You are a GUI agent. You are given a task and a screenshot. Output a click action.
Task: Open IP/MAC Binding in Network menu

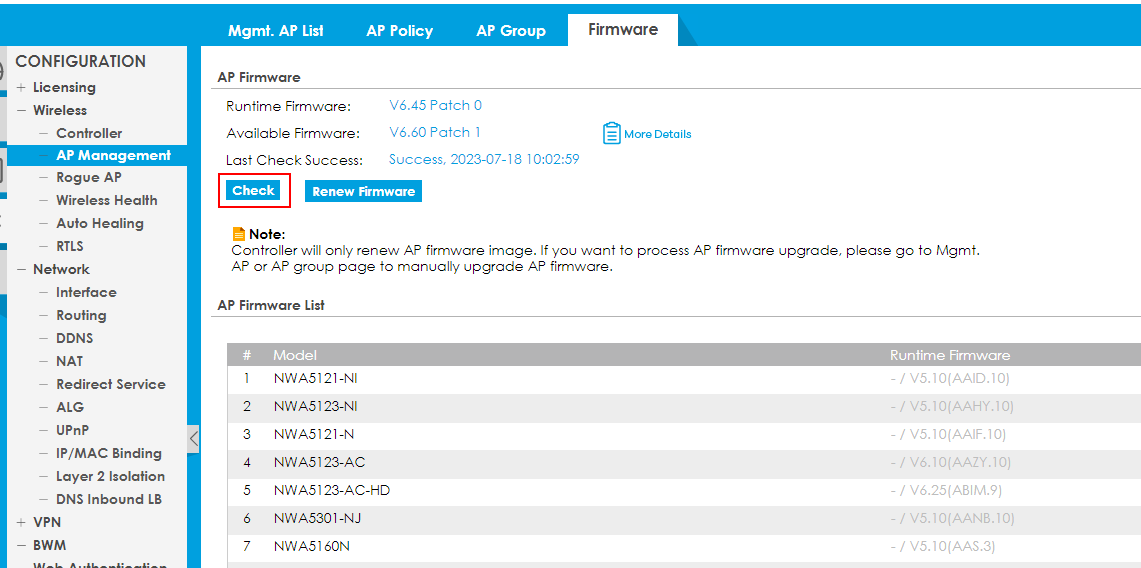(108, 453)
